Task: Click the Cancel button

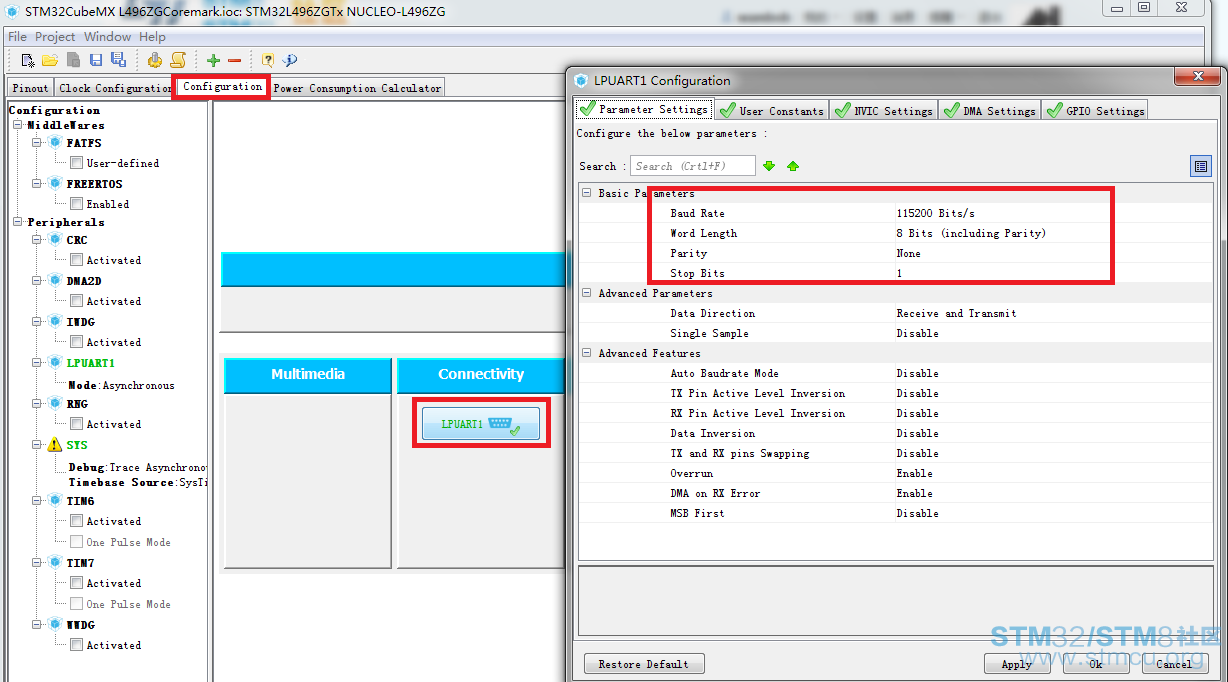Action: pyautogui.click(x=1175, y=664)
